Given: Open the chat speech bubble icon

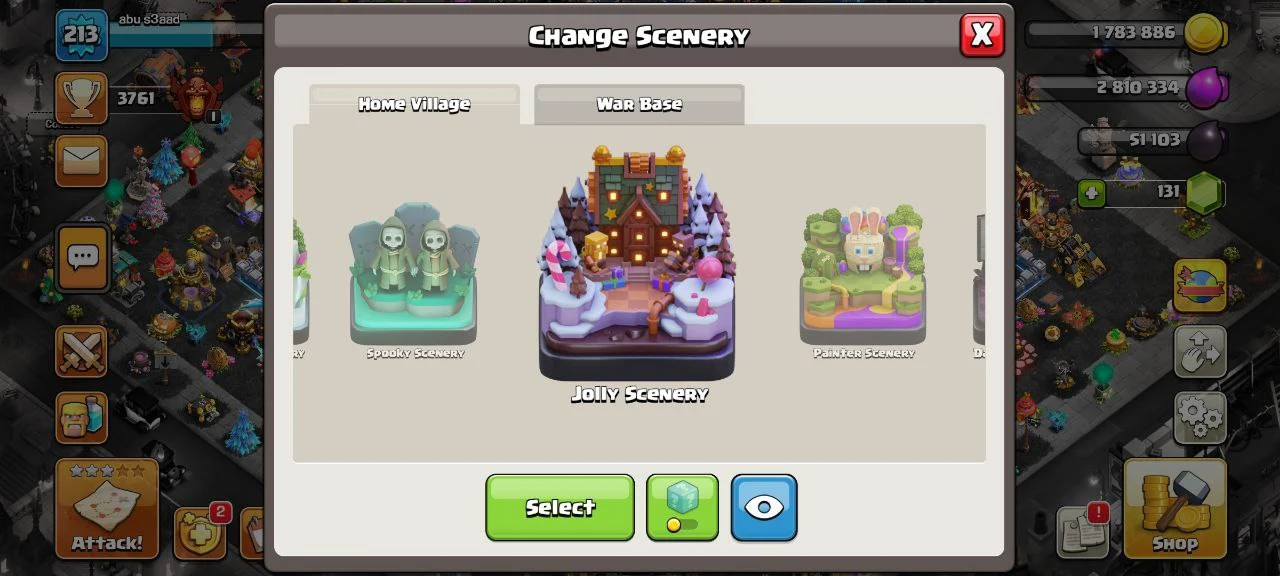Looking at the screenshot, I should pyautogui.click(x=82, y=258).
